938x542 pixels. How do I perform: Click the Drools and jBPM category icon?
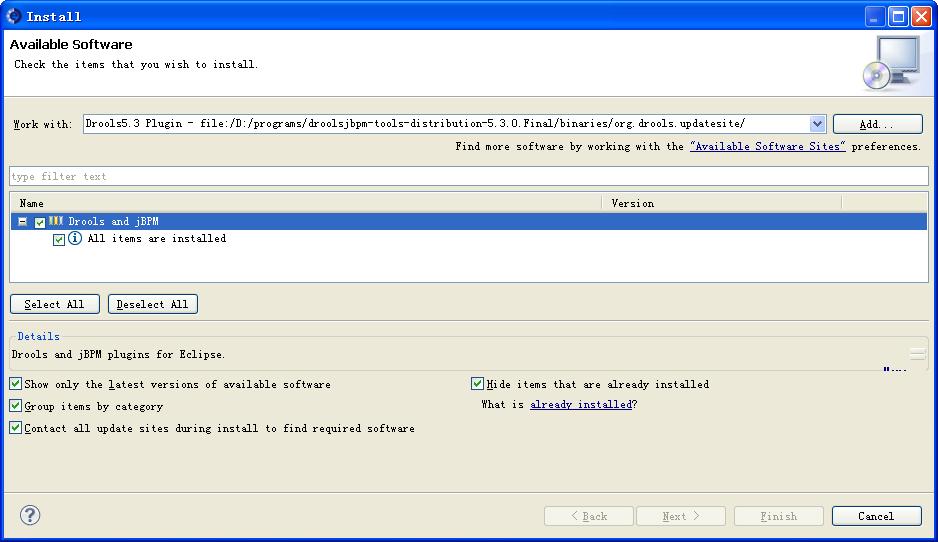point(56,221)
